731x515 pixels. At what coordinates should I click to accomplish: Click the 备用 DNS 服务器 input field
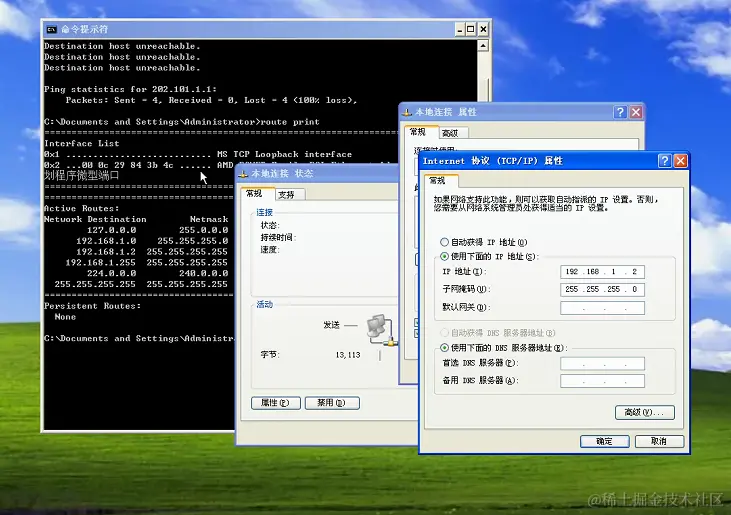coord(602,381)
